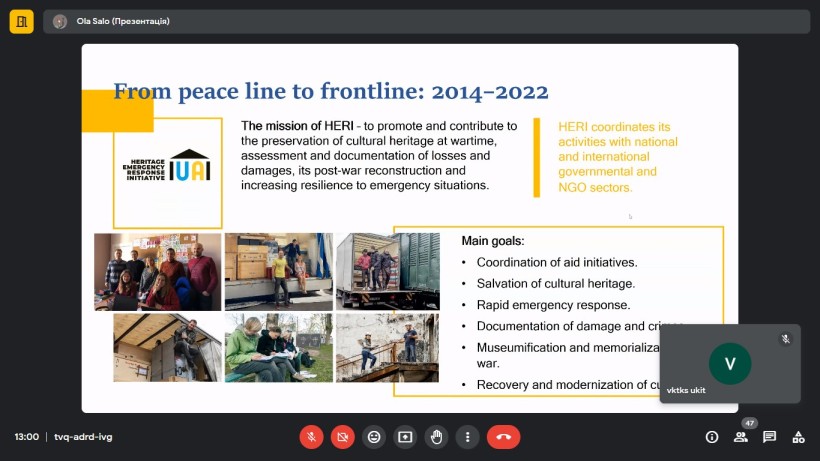Open the emoji reactions button

tap(374, 437)
